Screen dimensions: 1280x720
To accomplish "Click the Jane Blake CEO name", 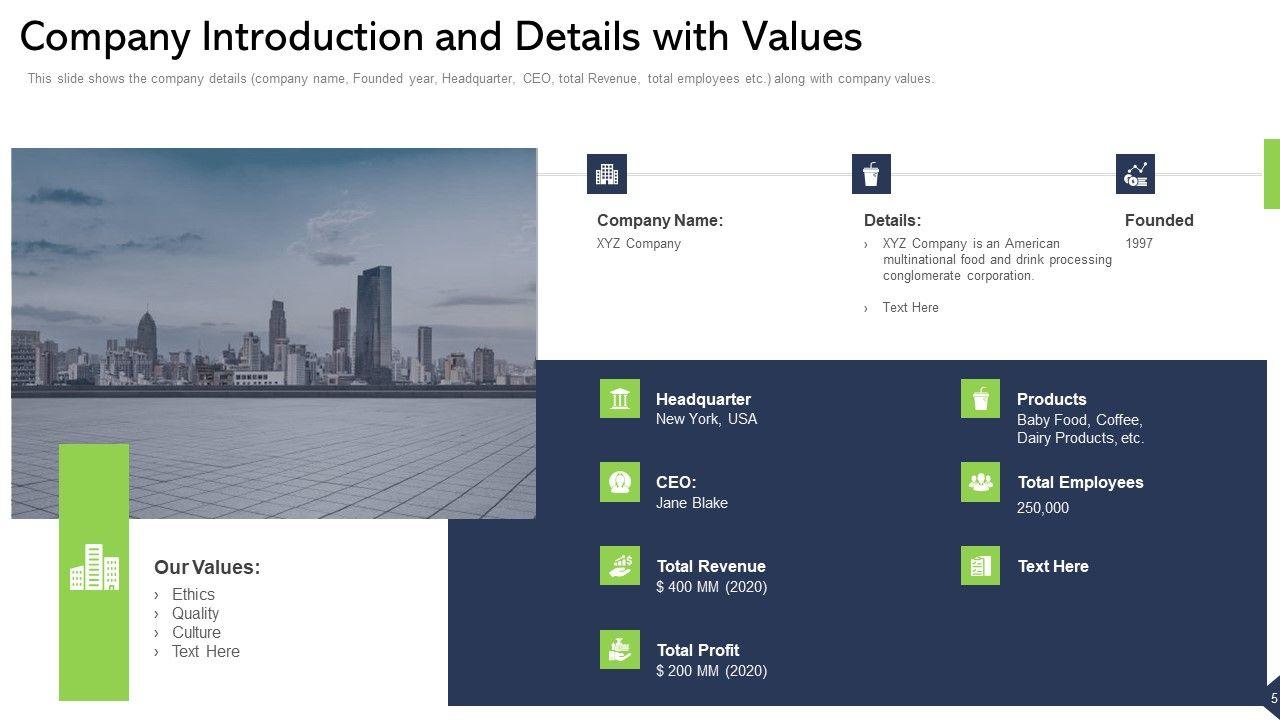I will [691, 503].
